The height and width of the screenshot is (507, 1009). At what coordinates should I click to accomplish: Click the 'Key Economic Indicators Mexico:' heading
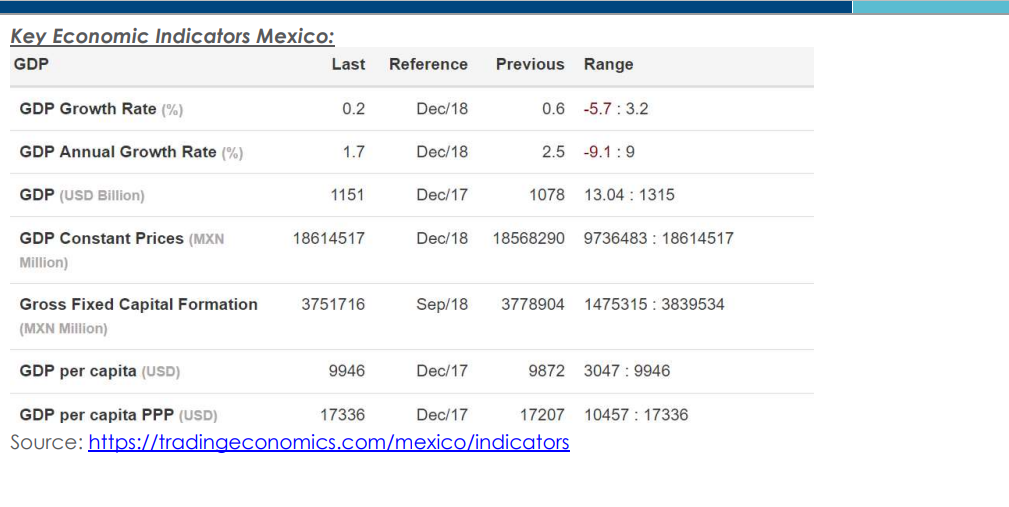tap(172, 36)
